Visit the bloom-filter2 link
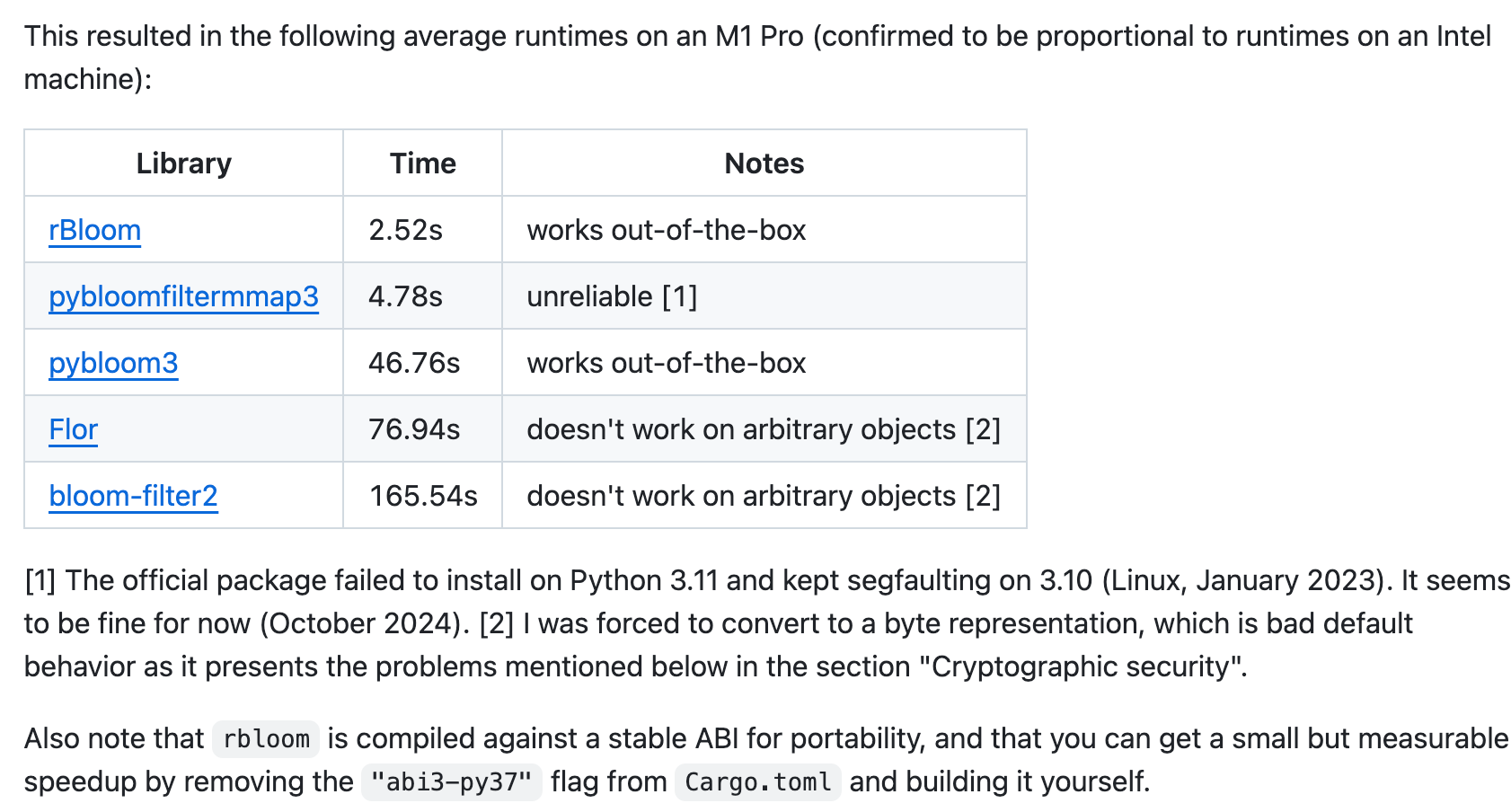The height and width of the screenshot is (812, 1511). pos(133,496)
